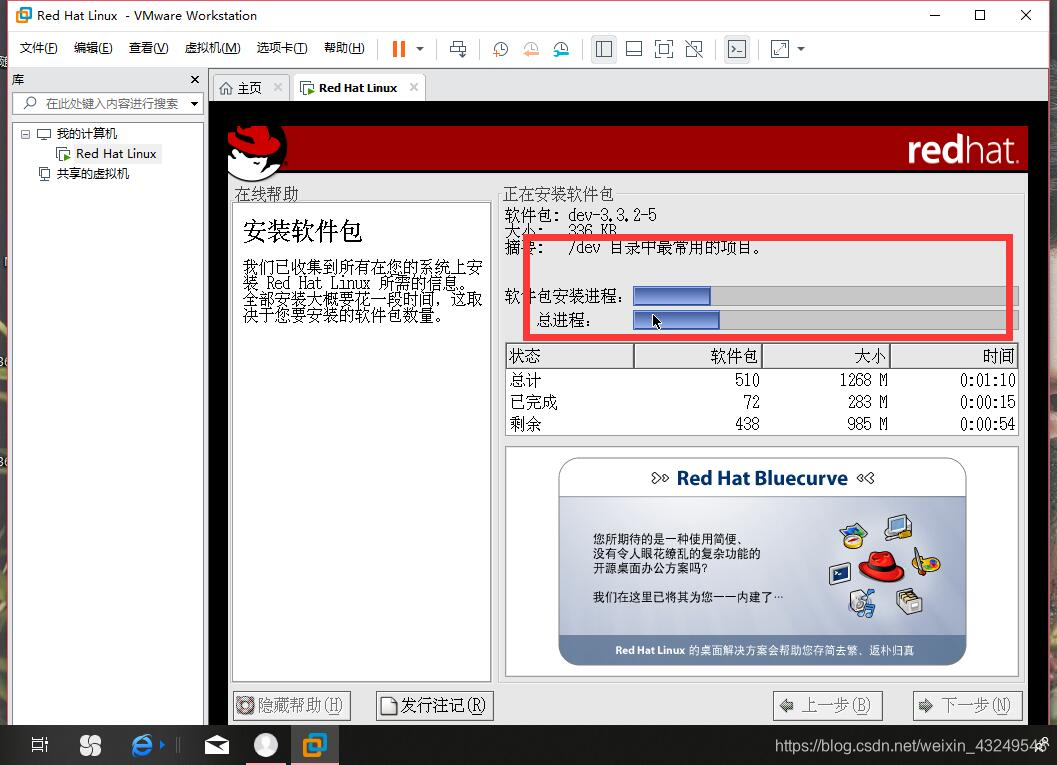The width and height of the screenshot is (1057, 765).
Task: Open the round white app on the taskbar
Action: tap(266, 745)
